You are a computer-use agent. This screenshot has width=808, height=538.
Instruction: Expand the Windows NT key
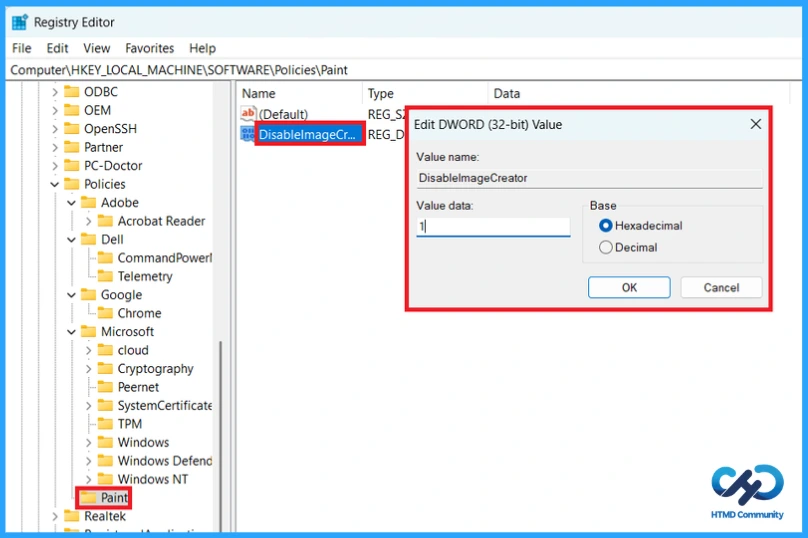[x=88, y=479]
